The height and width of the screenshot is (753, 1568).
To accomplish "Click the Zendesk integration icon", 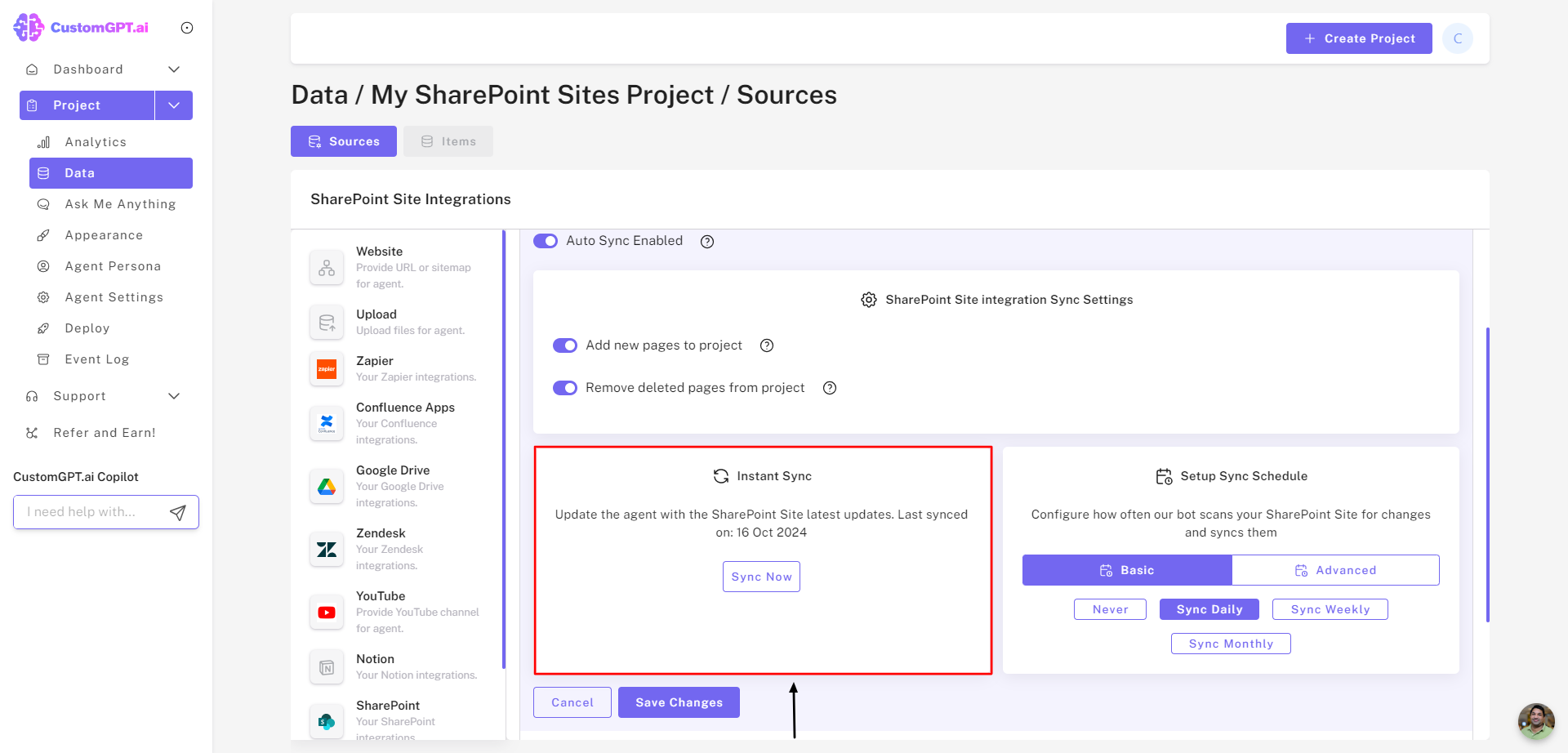I will click(x=327, y=550).
